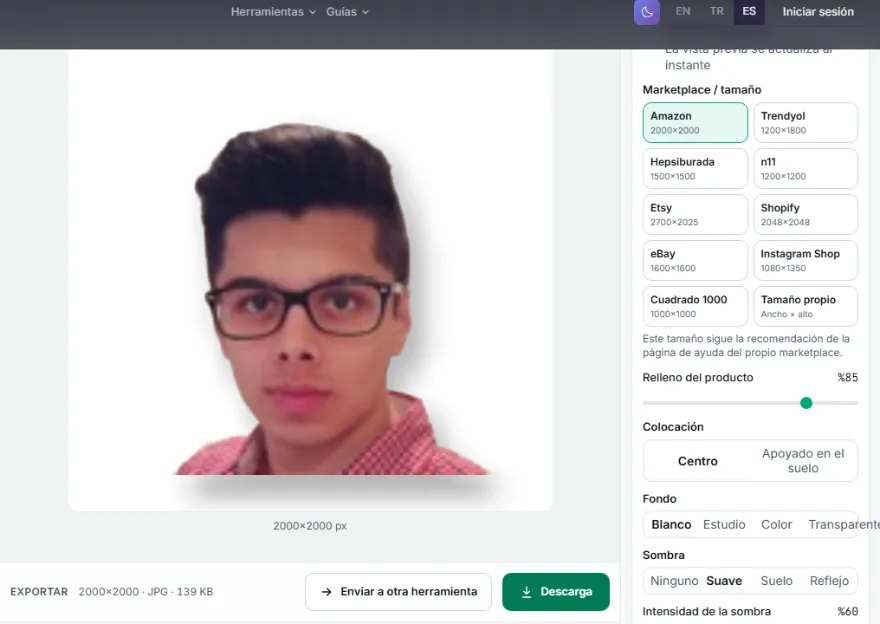Click the Descarga button
This screenshot has height=624, width=880.
click(x=556, y=592)
